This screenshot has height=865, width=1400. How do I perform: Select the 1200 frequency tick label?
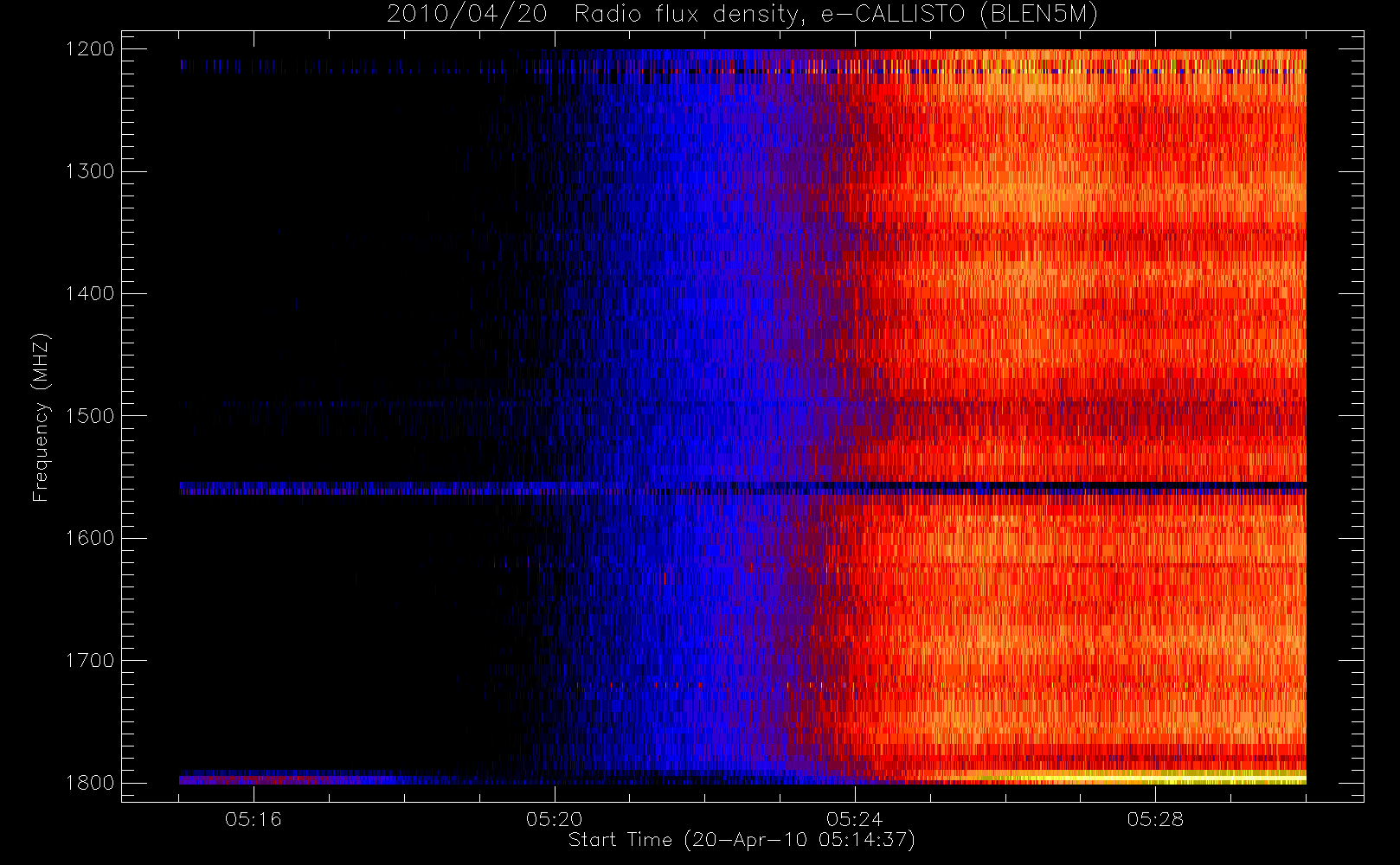90,49
